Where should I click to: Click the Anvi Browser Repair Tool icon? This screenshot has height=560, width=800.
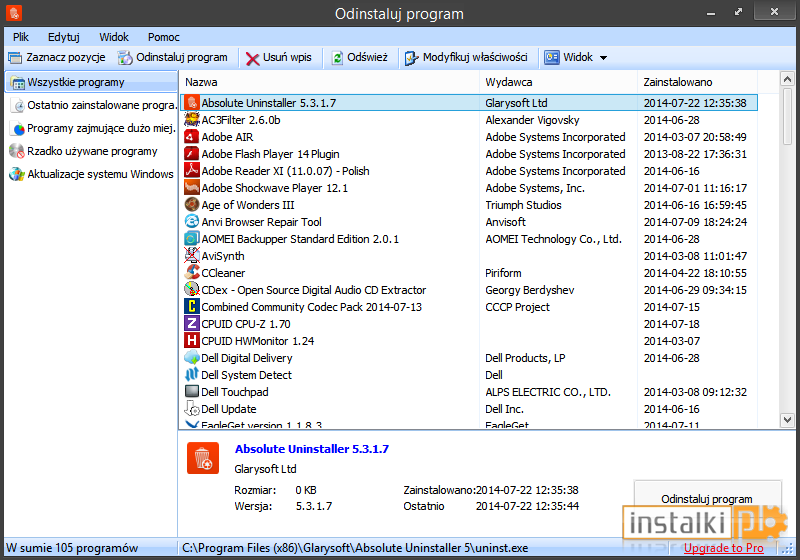pyautogui.click(x=191, y=221)
